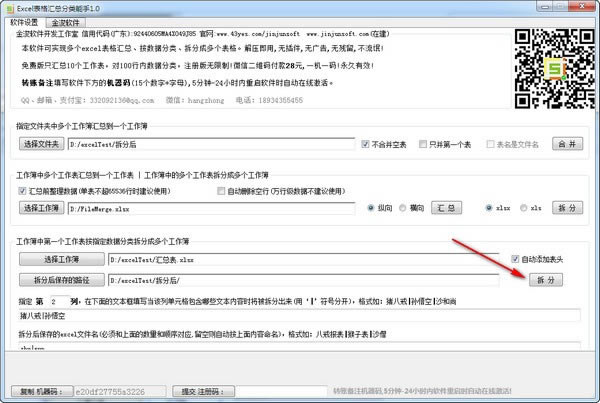Viewport: 600px width, 403px height.
Task: Choose the xlsx format radio button
Action: (x=497, y=208)
